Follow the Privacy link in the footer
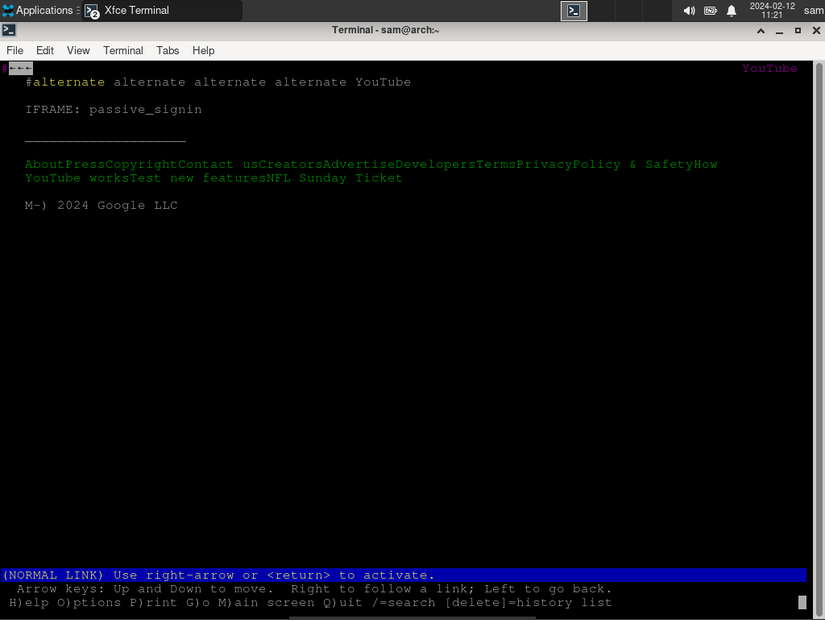Screen dimensions: 825x620 pos(541,164)
